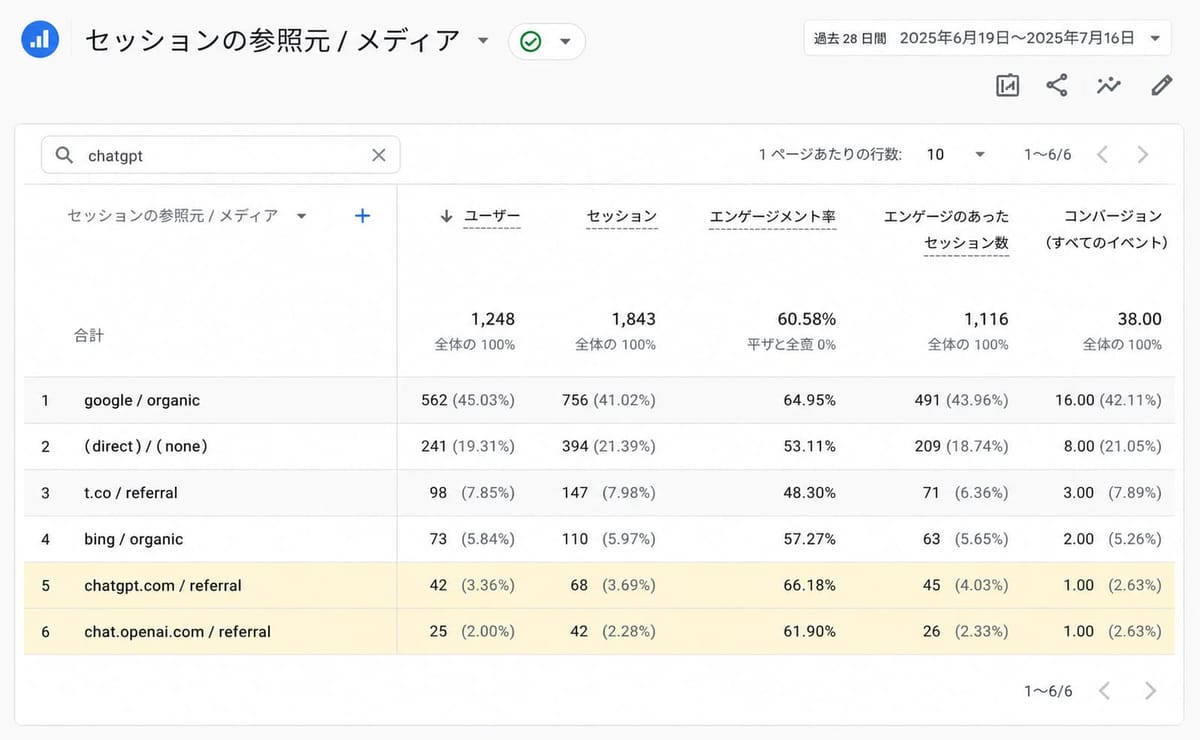
Task: Sort by the エンゲージメント率 column header
Action: (x=772, y=216)
